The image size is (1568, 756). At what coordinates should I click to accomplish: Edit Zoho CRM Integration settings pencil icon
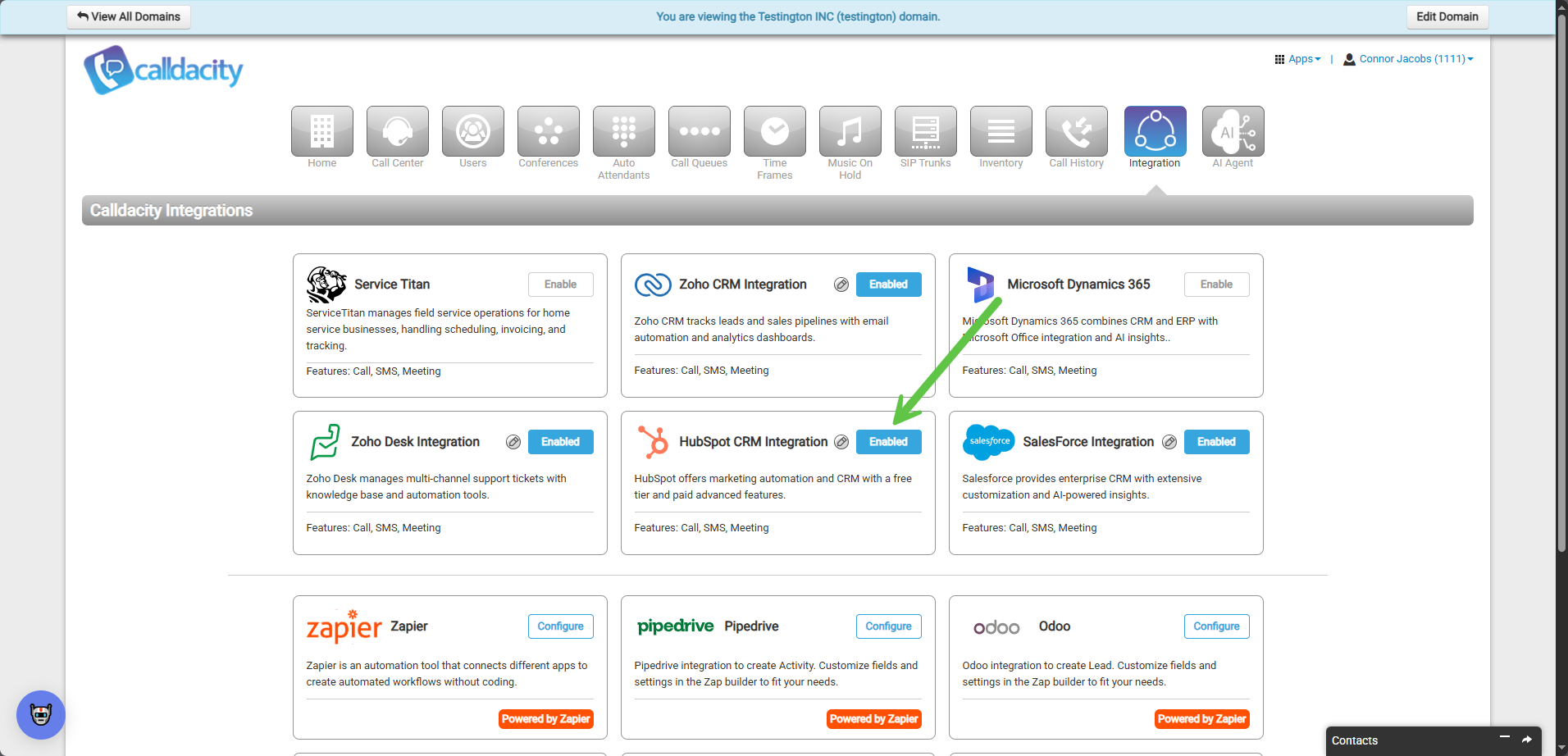[841, 285]
